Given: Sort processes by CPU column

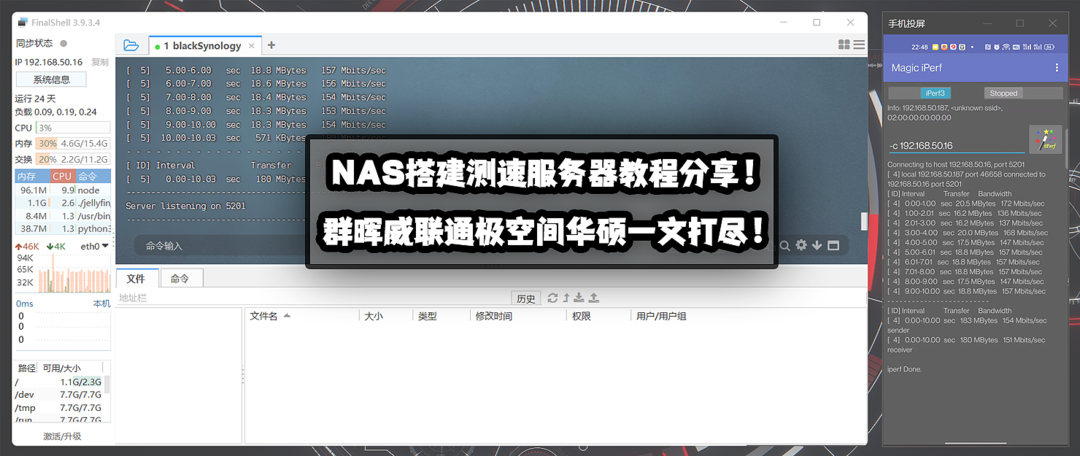Looking at the screenshot, I should click(x=63, y=176).
